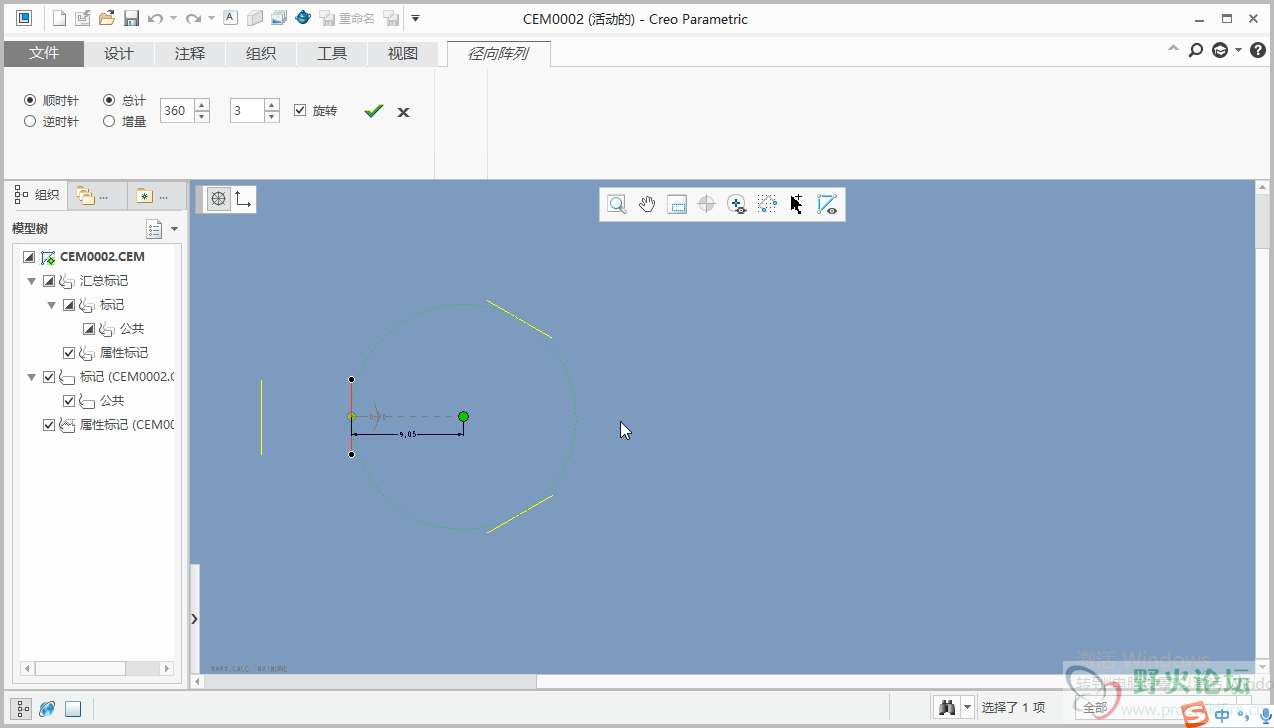Select the zoom magnifier tool in graphics toolbar

(x=617, y=204)
